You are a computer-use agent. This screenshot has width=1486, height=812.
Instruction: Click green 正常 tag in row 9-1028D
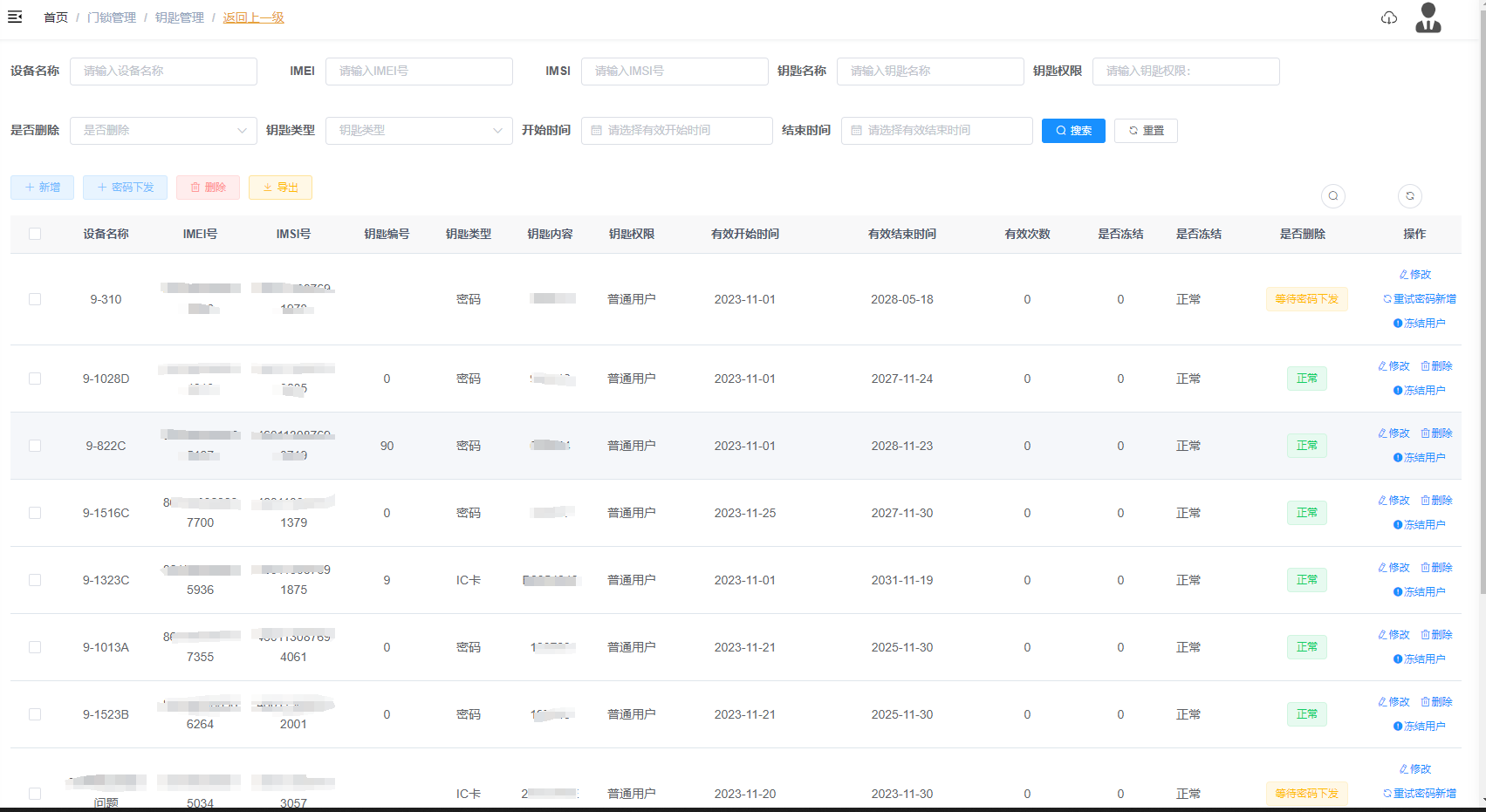1307,379
